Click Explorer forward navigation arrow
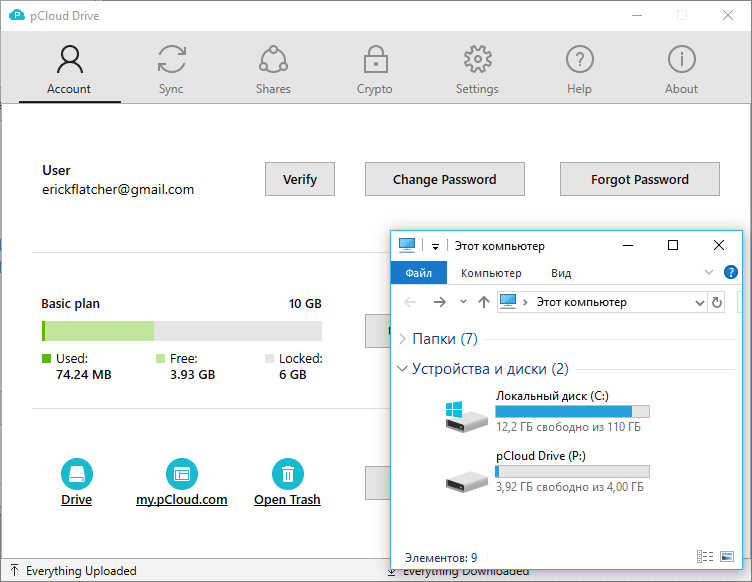The width and height of the screenshot is (752, 582). coord(439,302)
